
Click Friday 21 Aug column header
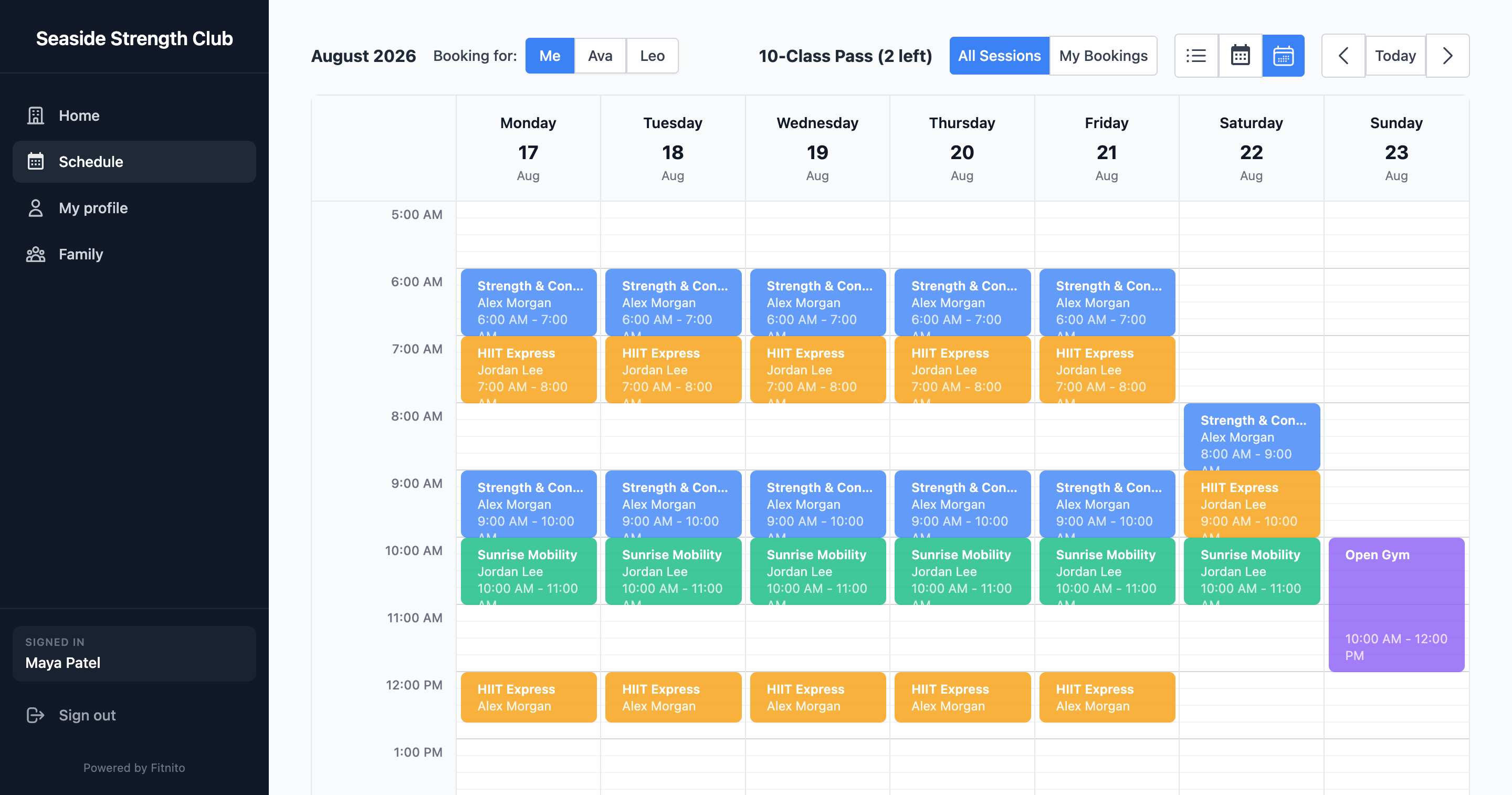(x=1107, y=149)
